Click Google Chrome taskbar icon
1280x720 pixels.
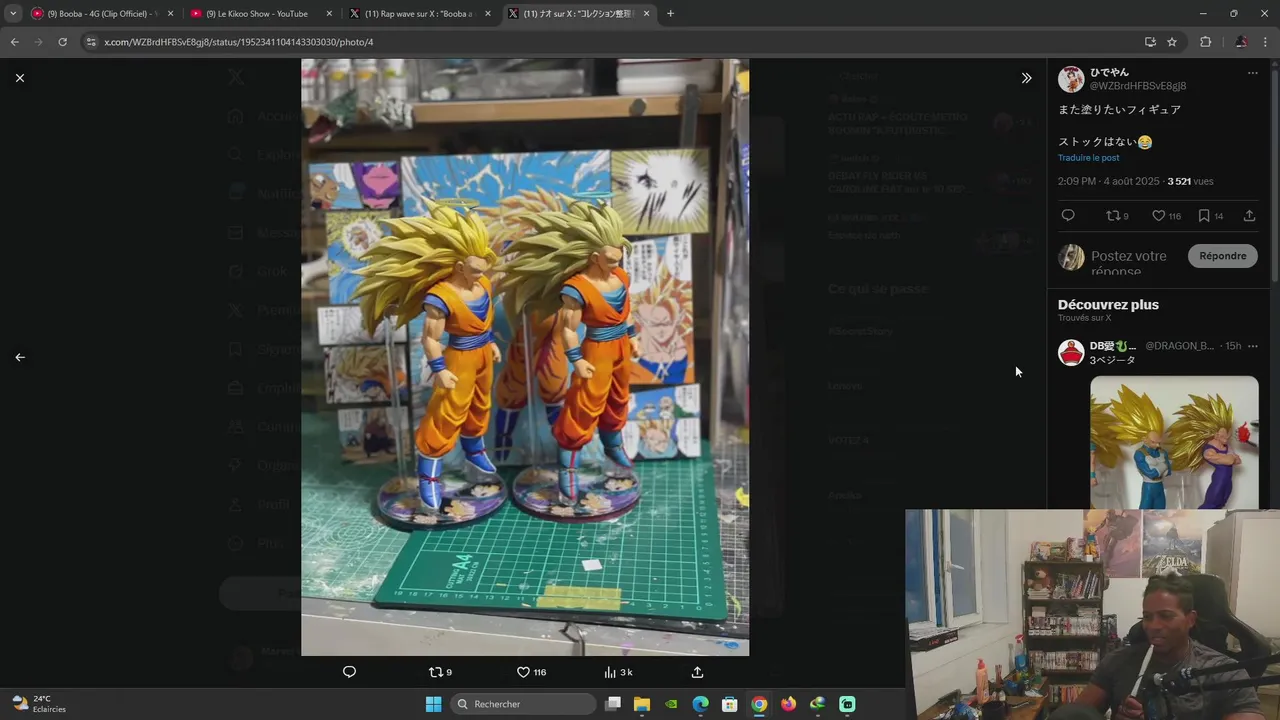759,704
